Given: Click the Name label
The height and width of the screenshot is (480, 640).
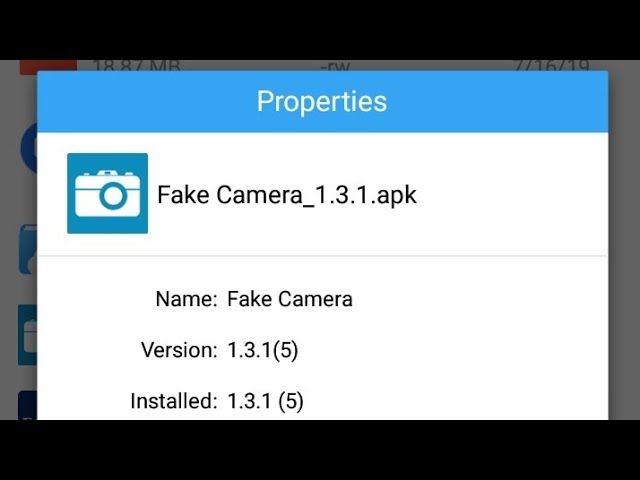Looking at the screenshot, I should coord(186,299).
